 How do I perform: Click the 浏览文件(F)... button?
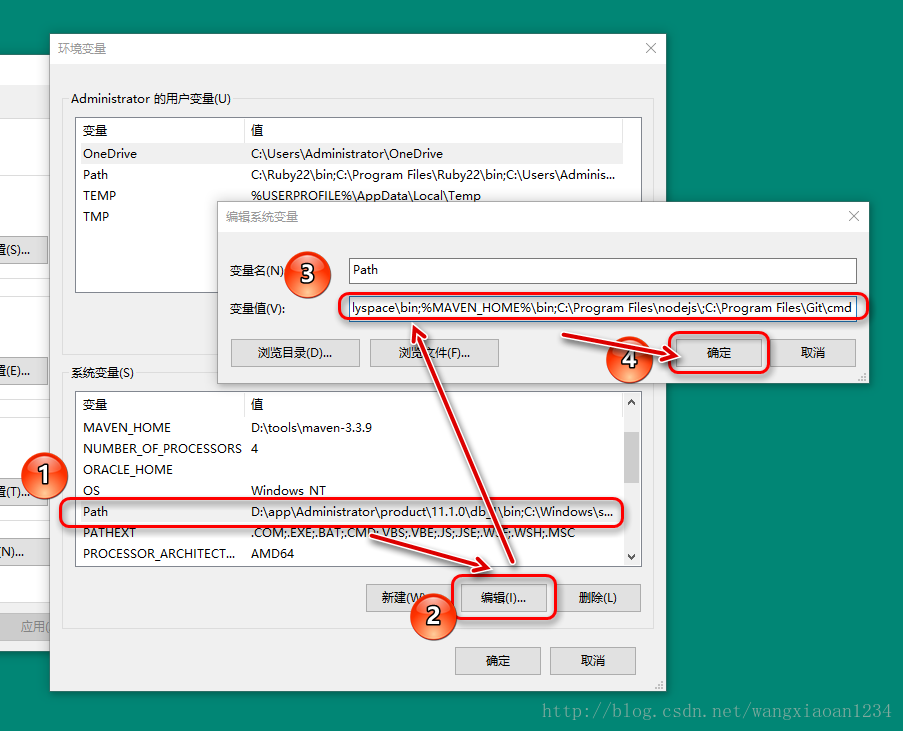[x=434, y=353]
